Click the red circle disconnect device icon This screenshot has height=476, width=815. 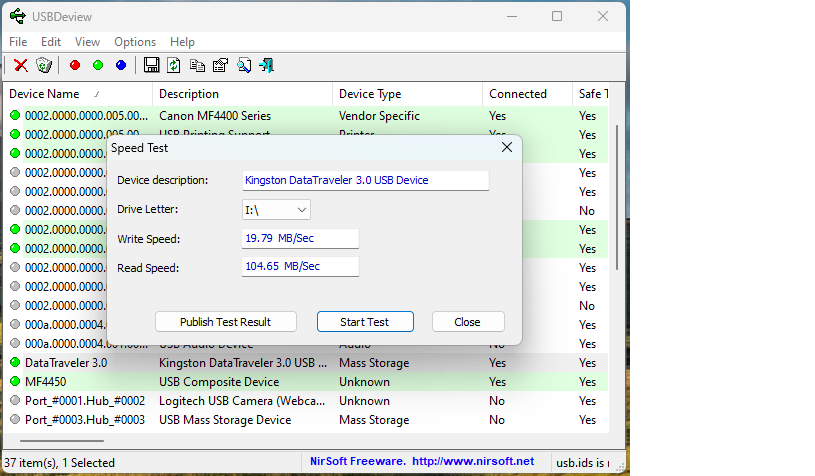[x=75, y=65]
